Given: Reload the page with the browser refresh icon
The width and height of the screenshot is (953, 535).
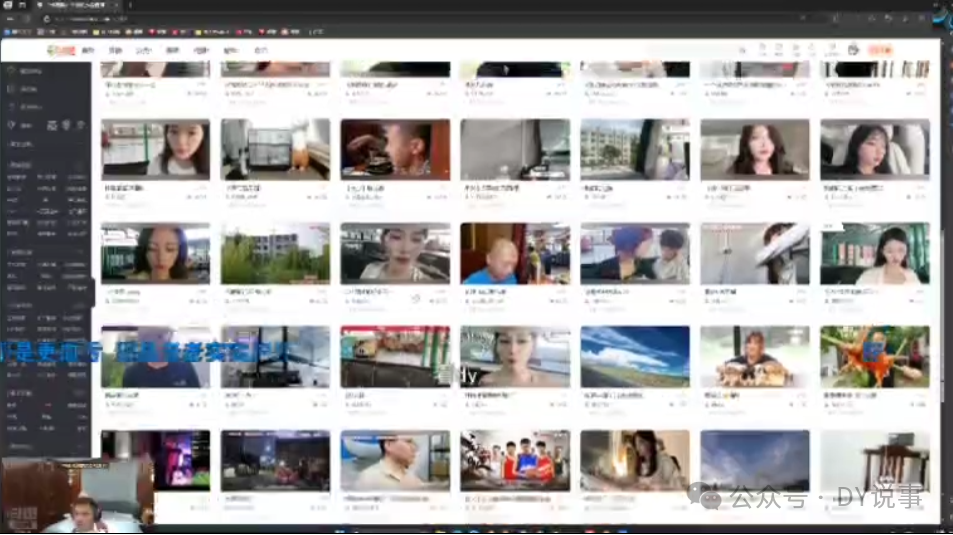Looking at the screenshot, I should [46, 19].
